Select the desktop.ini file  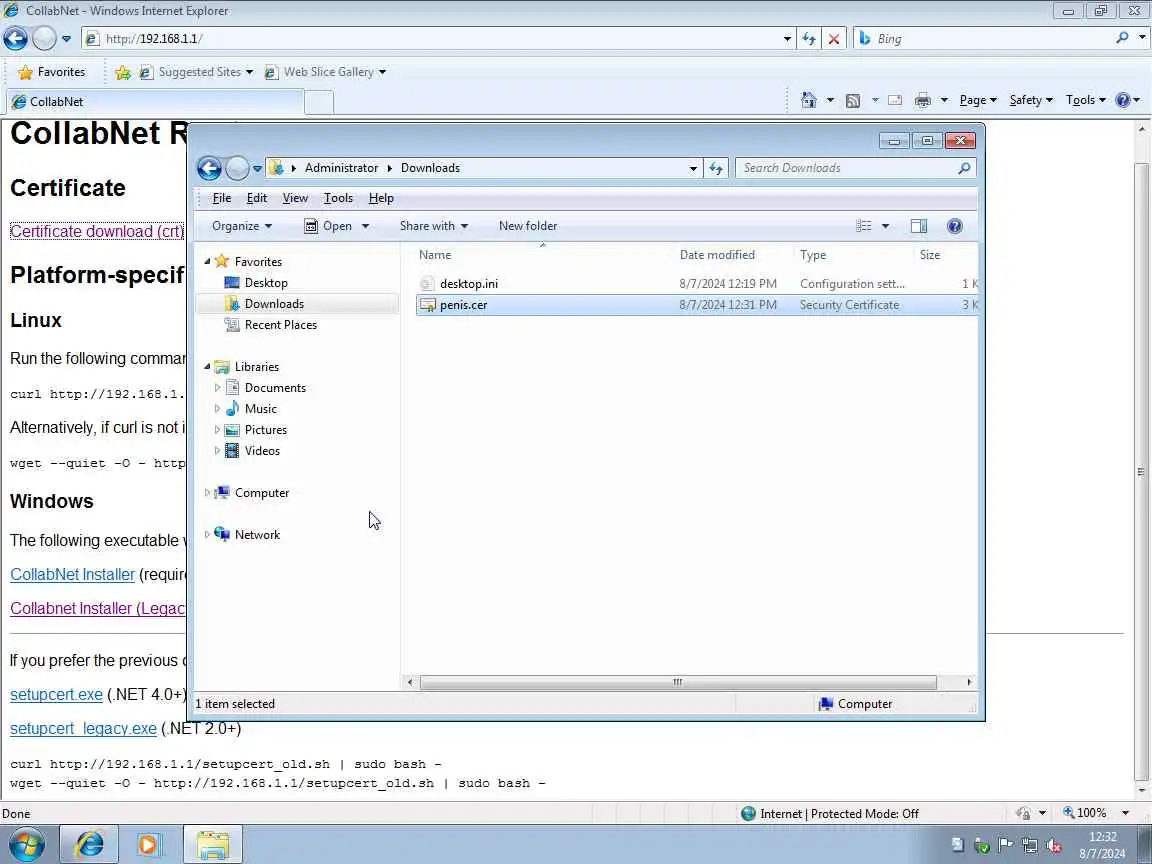click(x=469, y=284)
